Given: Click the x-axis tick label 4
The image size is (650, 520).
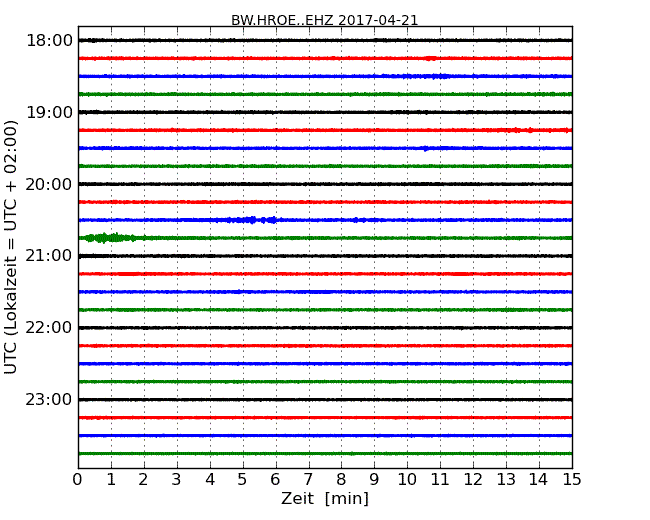Looking at the screenshot, I should [x=210, y=480].
